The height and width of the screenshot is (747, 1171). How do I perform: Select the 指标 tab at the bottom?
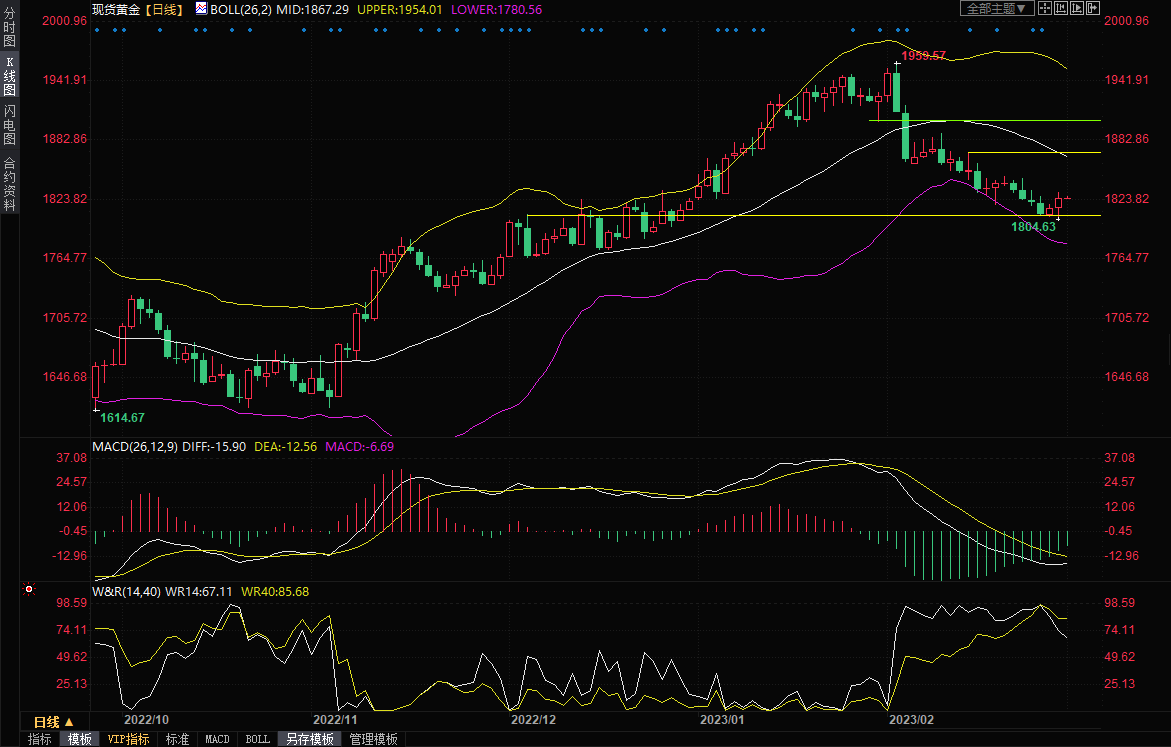click(x=40, y=739)
